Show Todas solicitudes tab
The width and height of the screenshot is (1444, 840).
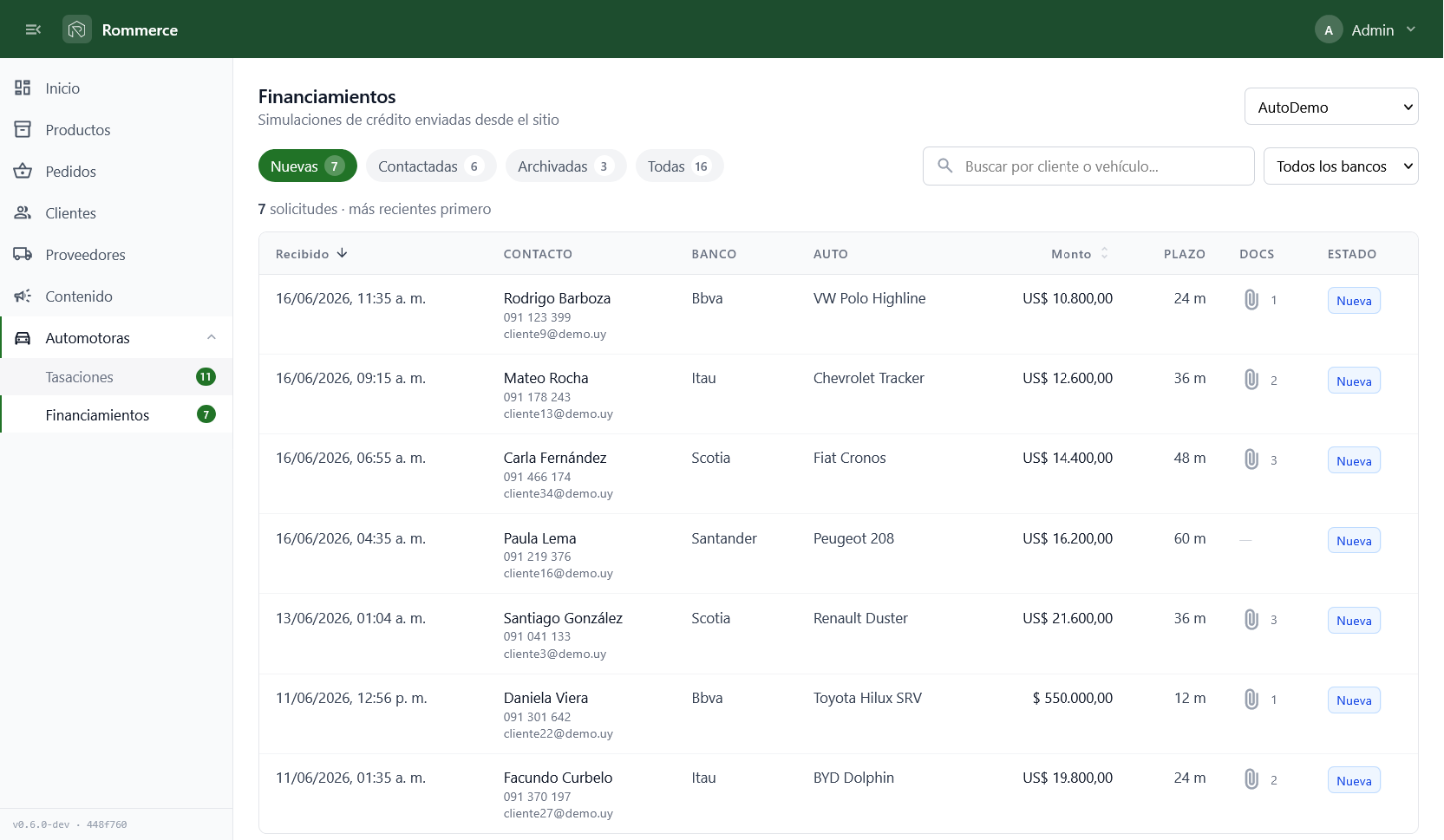[679, 166]
